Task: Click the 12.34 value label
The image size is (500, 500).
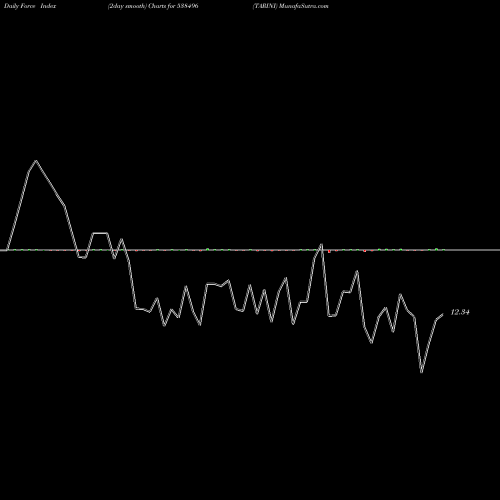Action: coord(460,312)
